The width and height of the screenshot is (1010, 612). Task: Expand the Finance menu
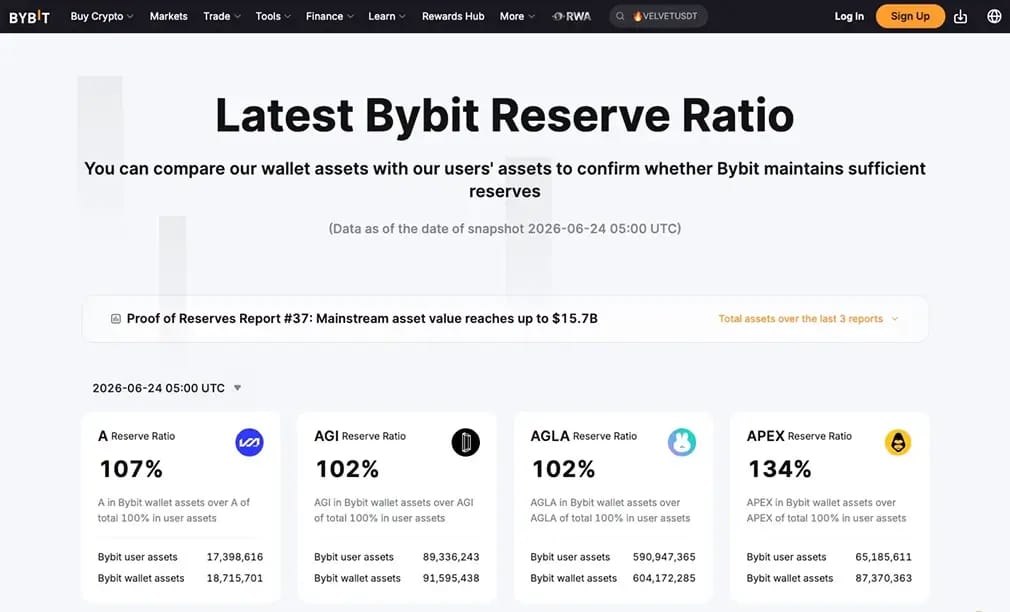click(329, 16)
